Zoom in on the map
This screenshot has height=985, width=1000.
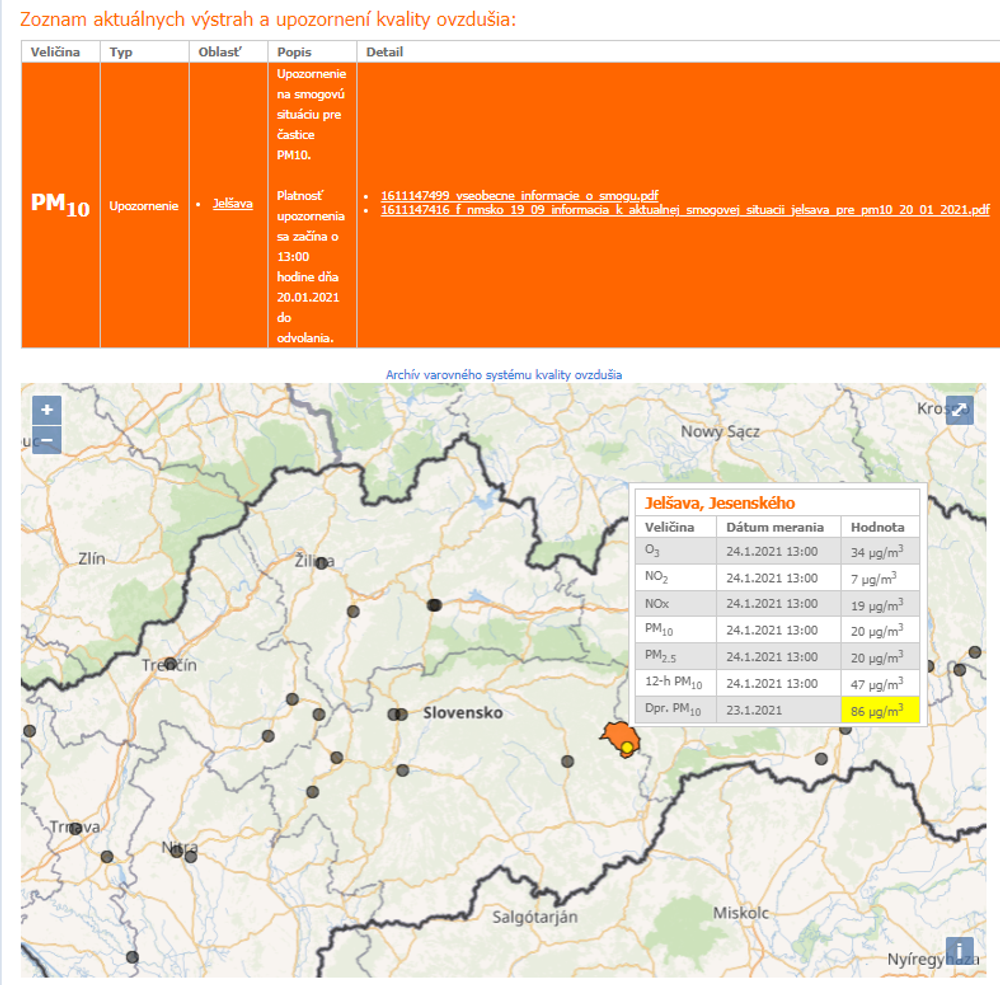[x=47, y=410]
